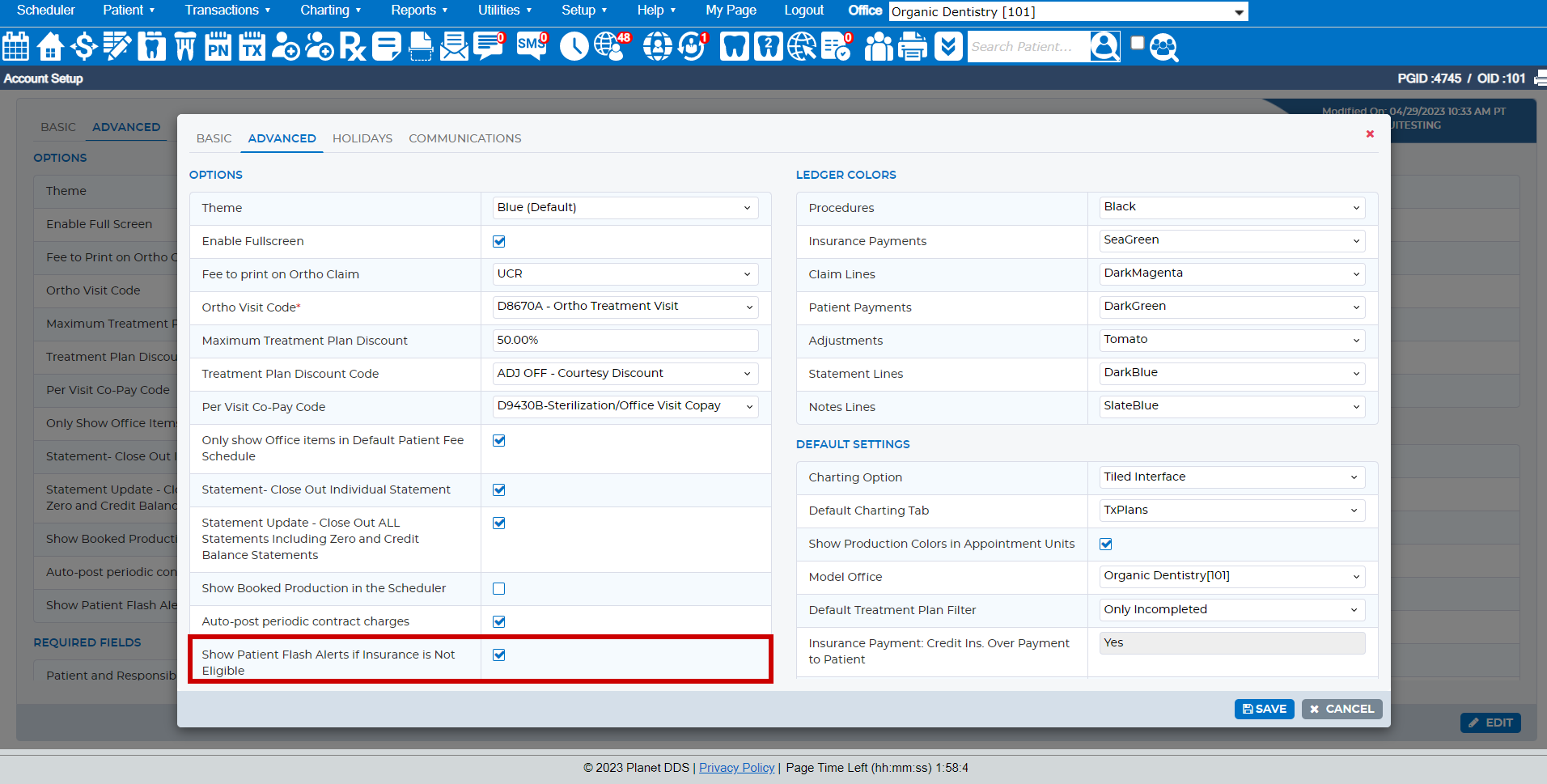
Task: Click the patient search magnifier icon
Action: pyautogui.click(x=1104, y=46)
